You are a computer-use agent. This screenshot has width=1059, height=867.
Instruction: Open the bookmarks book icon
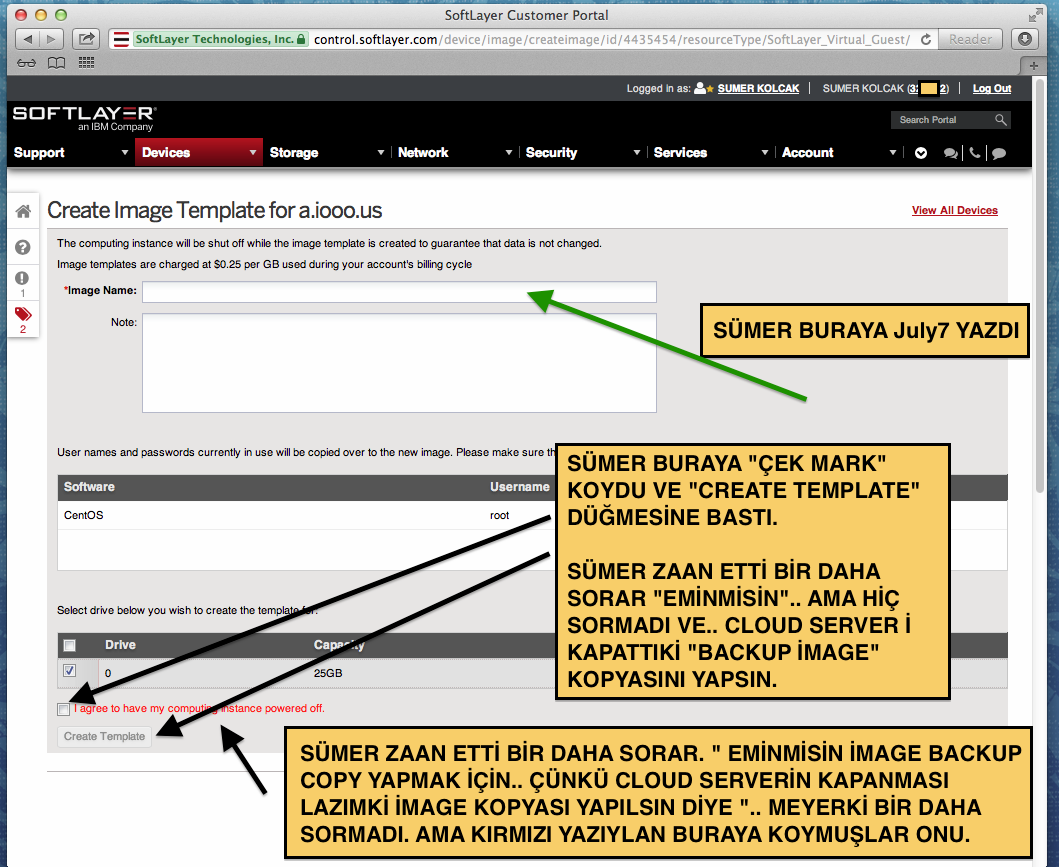(56, 63)
